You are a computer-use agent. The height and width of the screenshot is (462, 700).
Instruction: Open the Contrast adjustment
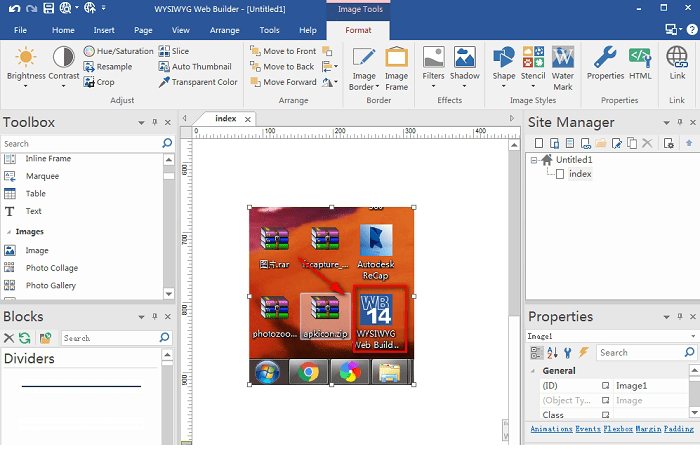[x=63, y=66]
